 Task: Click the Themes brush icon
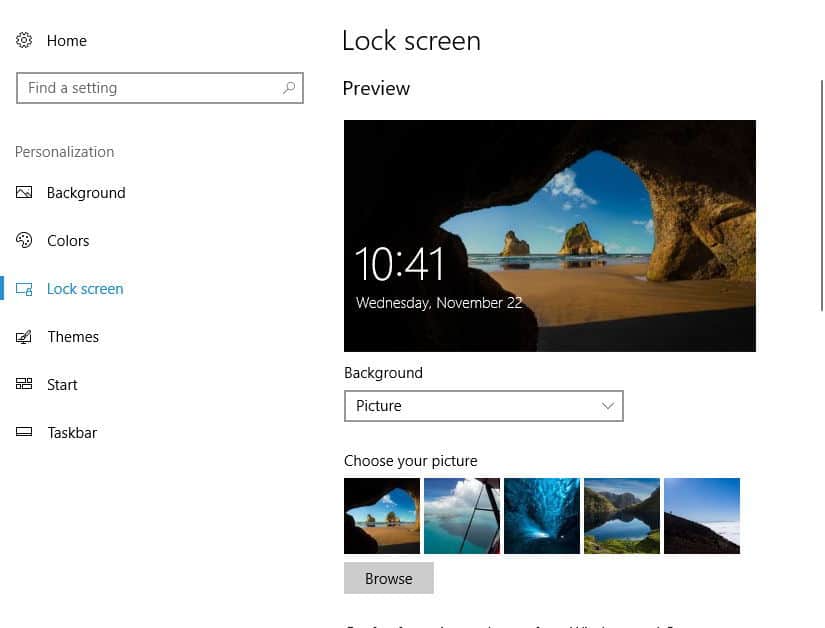click(24, 337)
